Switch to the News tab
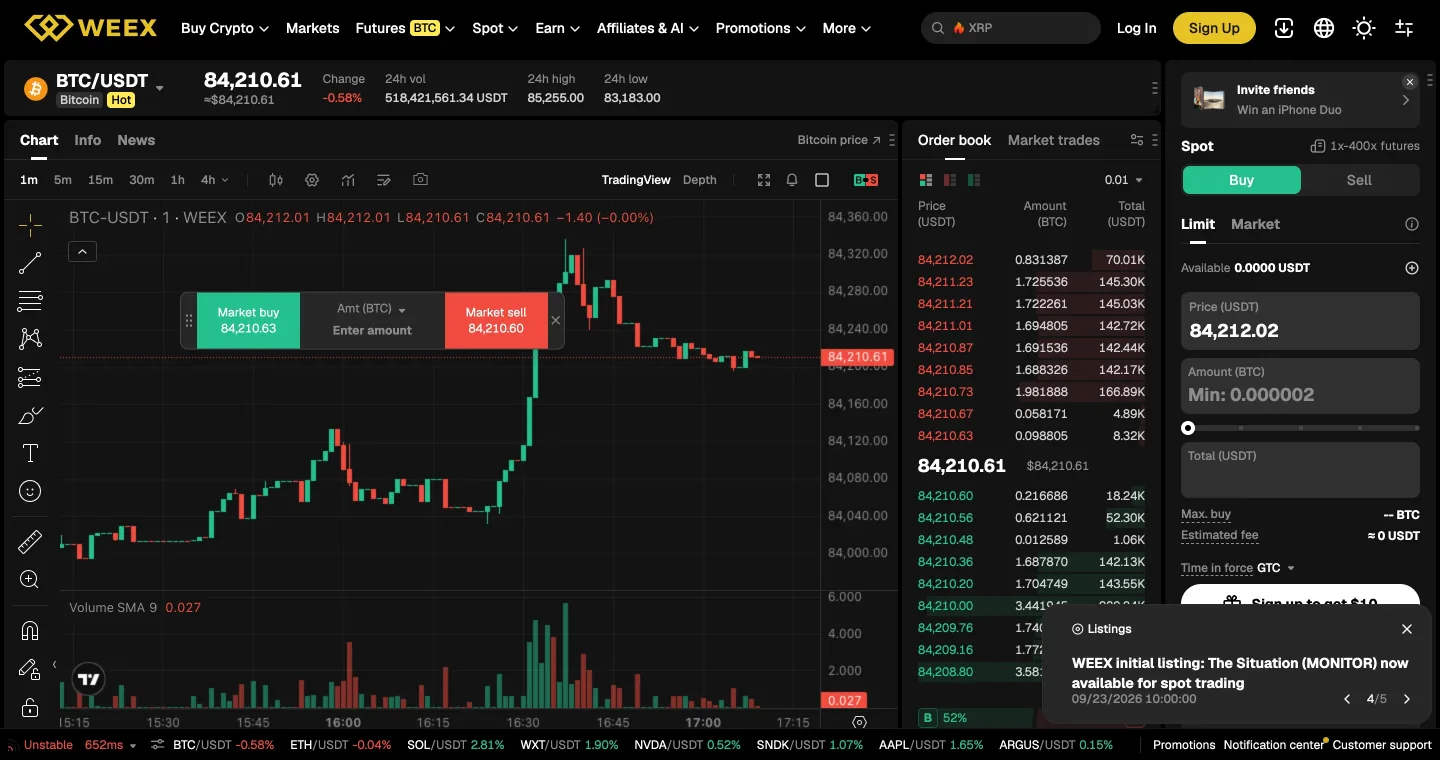 tap(136, 140)
